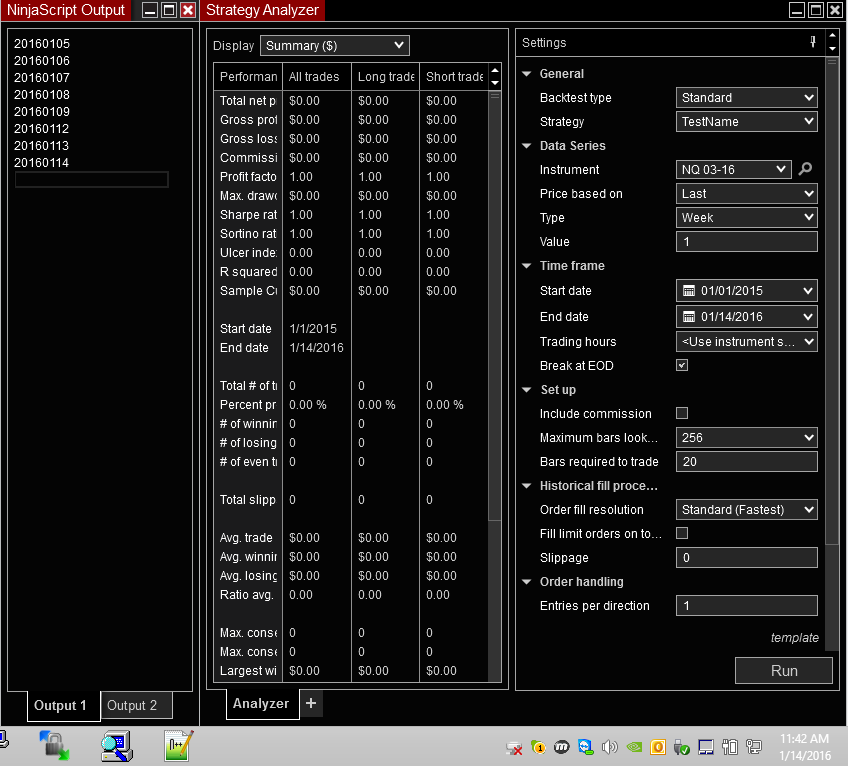Click the instrument search magnifier icon
848x766 pixels.
(805, 169)
